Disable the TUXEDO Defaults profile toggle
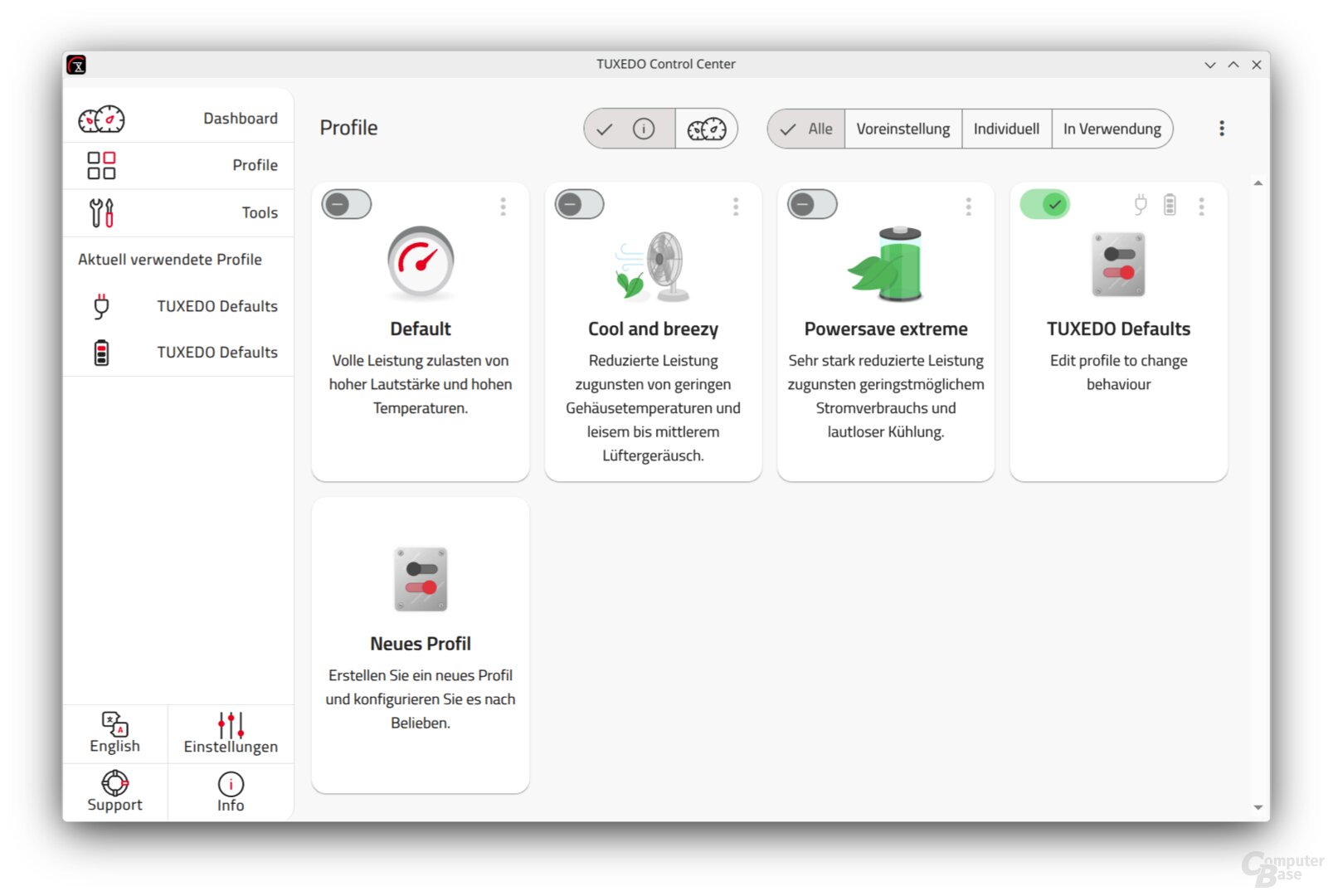 (1045, 204)
